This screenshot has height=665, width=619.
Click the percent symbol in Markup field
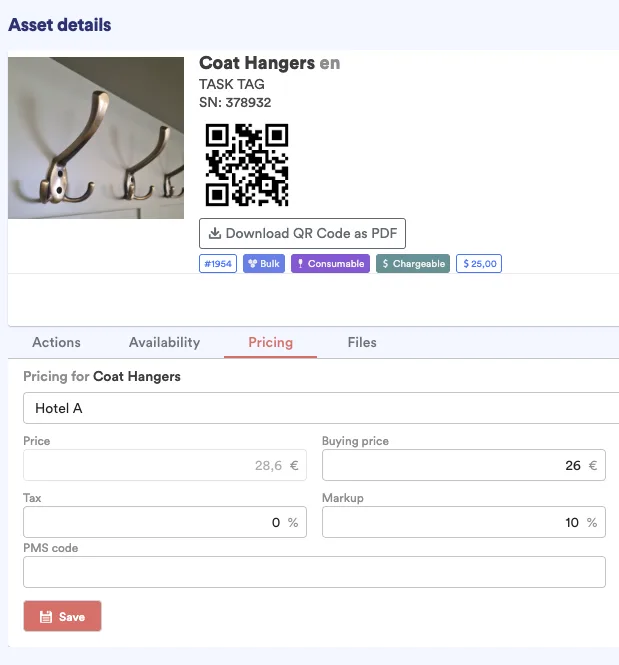click(592, 522)
